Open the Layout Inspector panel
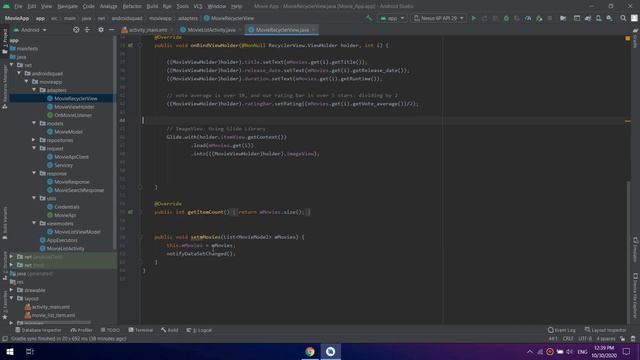Image resolution: width=640 pixels, height=360 pixels. coord(606,330)
